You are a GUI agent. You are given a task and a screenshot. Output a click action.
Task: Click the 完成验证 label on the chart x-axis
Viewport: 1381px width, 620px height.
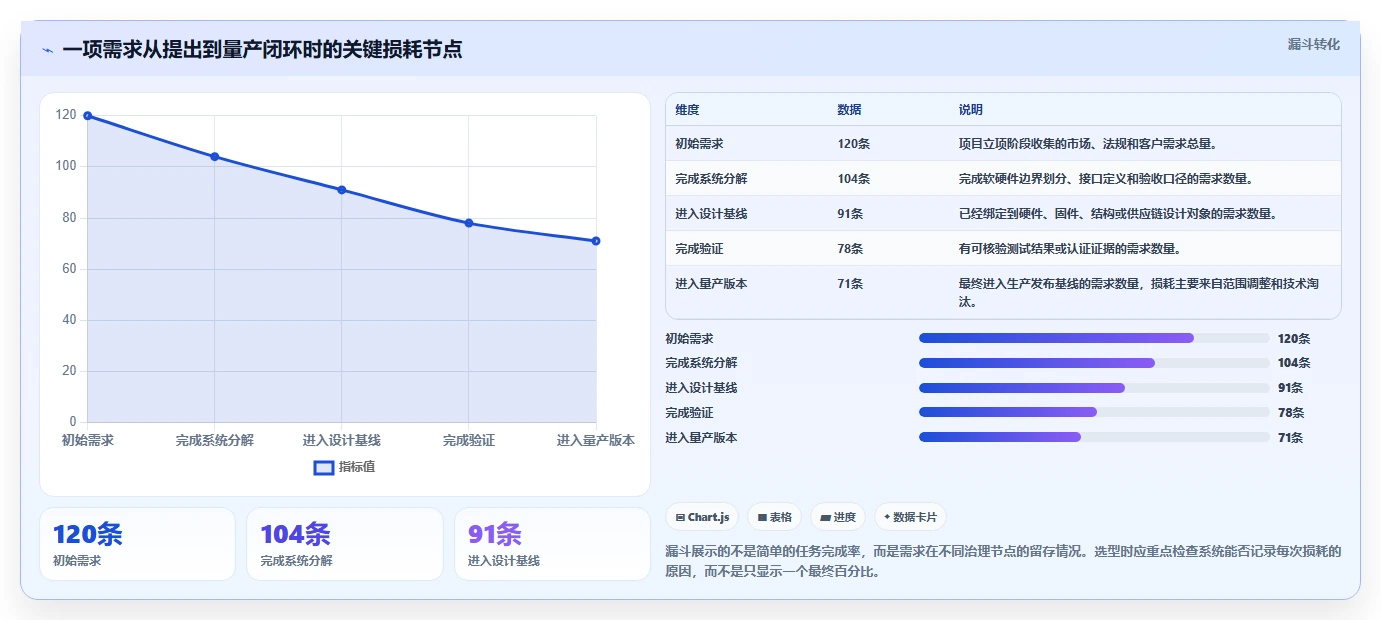pyautogui.click(x=469, y=440)
